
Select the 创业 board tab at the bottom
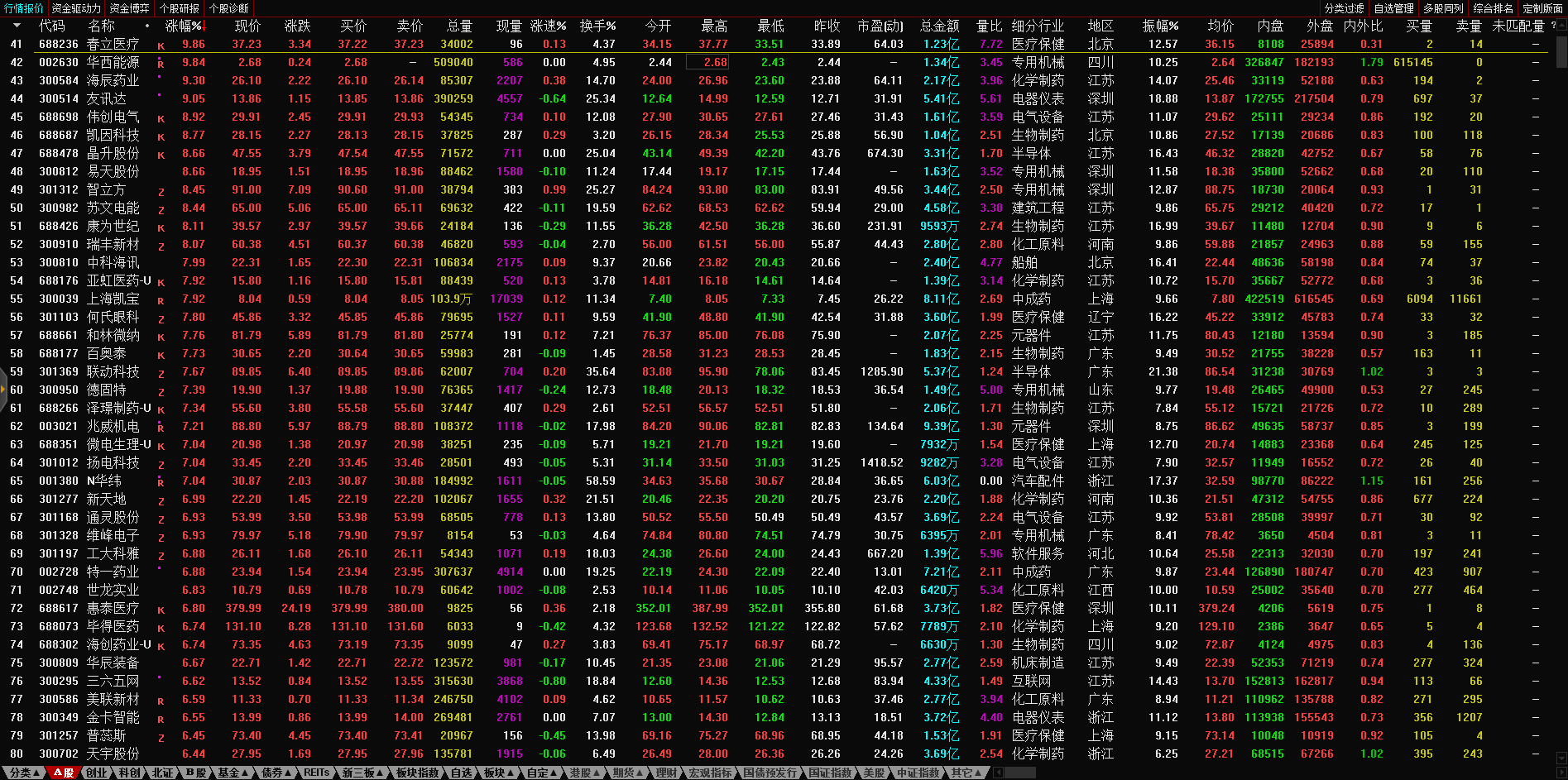point(97,773)
